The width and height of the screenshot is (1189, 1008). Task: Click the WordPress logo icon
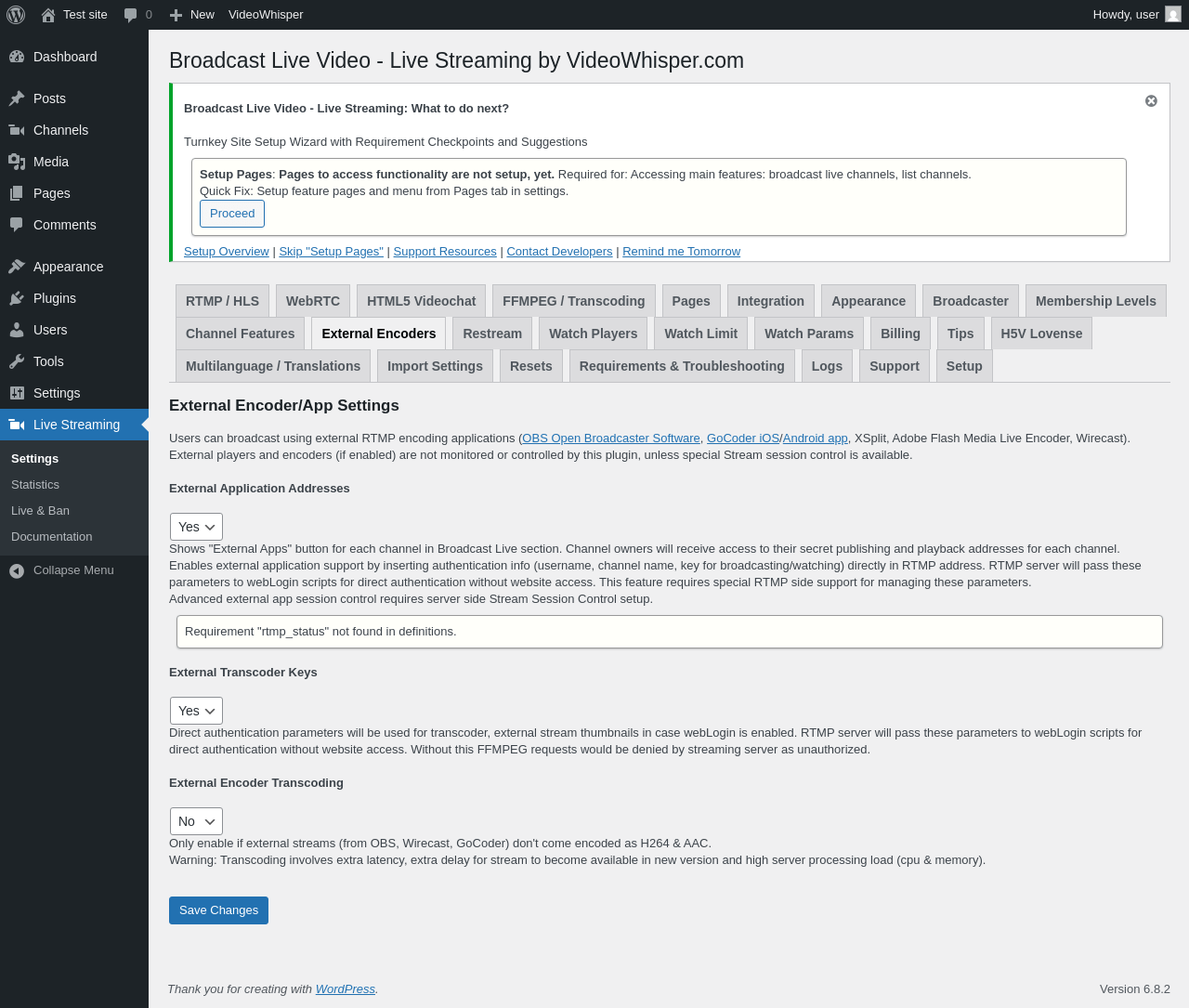tap(16, 15)
